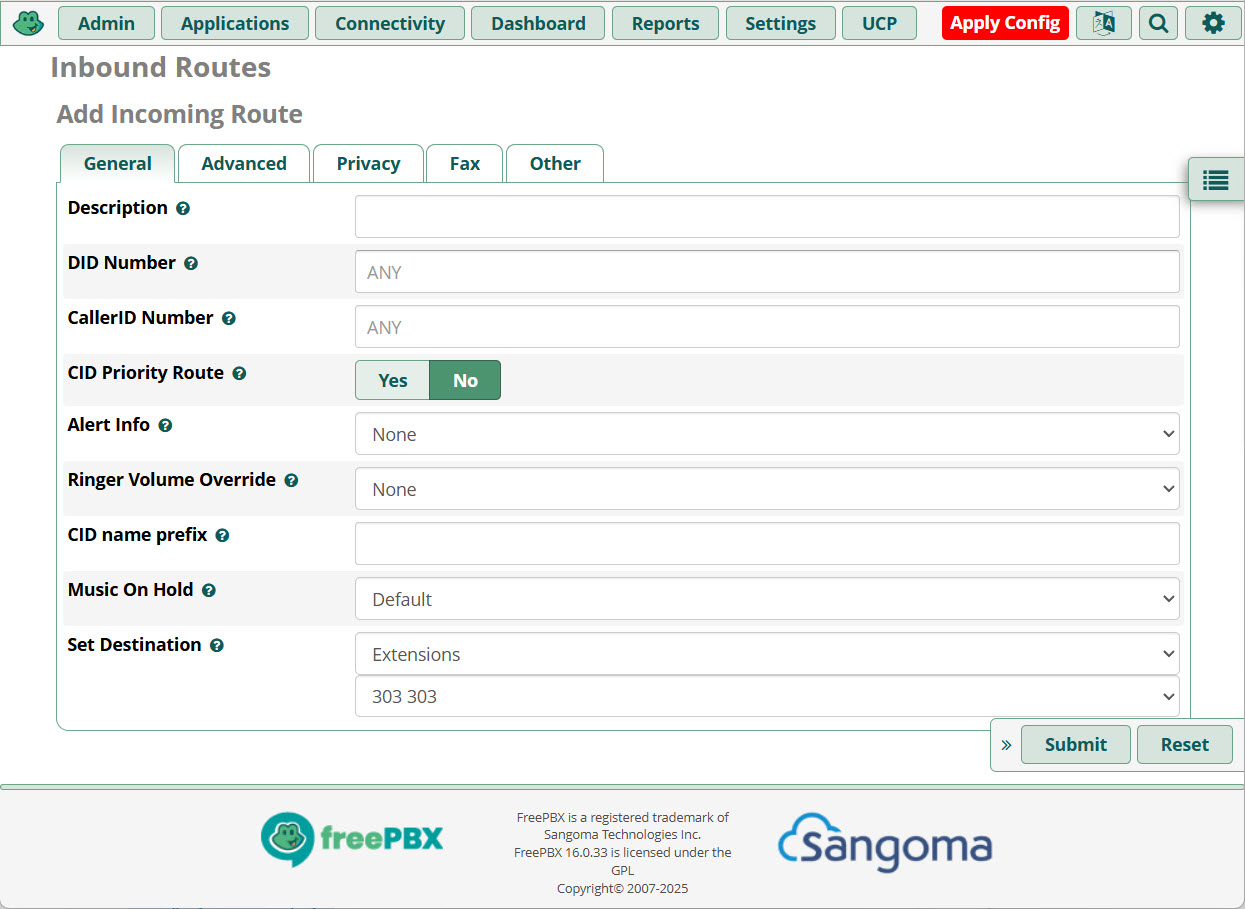
Task: Open the Alert Info dropdown
Action: pos(766,434)
